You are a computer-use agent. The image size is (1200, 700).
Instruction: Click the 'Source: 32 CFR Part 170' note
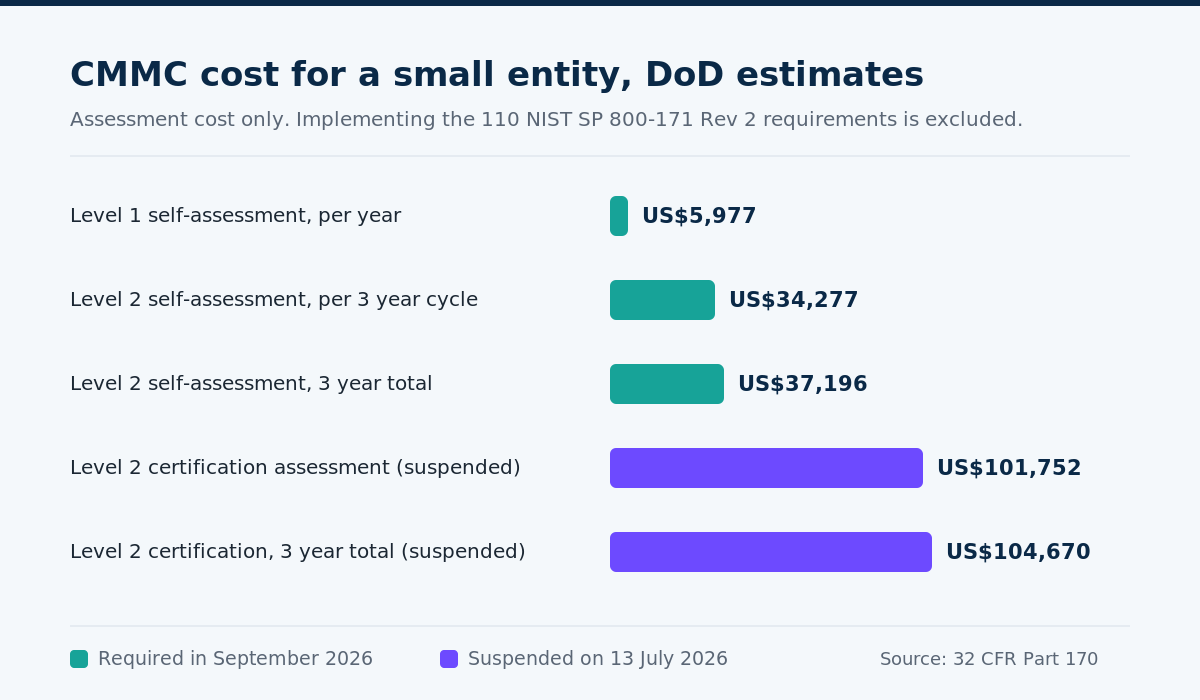tap(989, 659)
